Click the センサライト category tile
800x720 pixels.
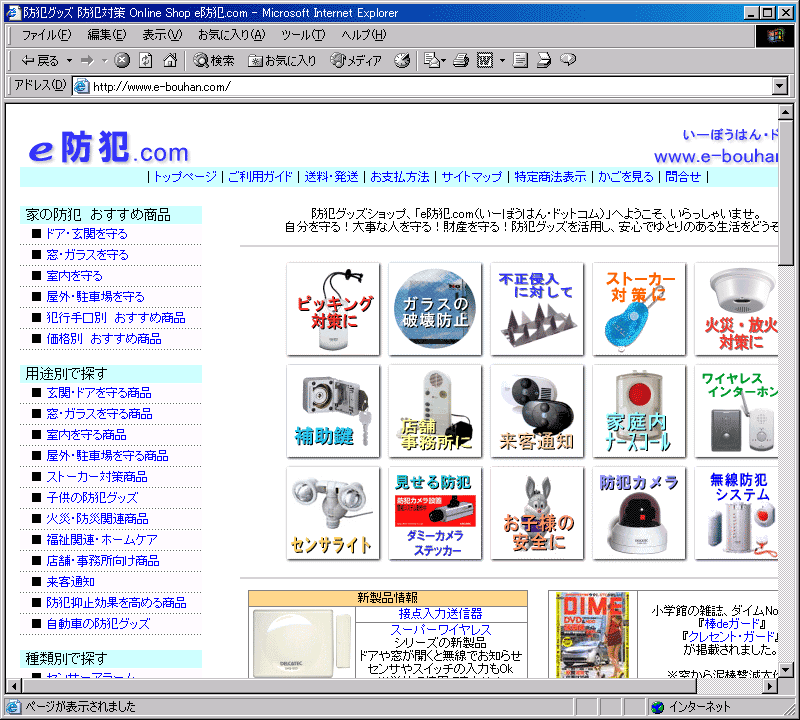(x=333, y=513)
